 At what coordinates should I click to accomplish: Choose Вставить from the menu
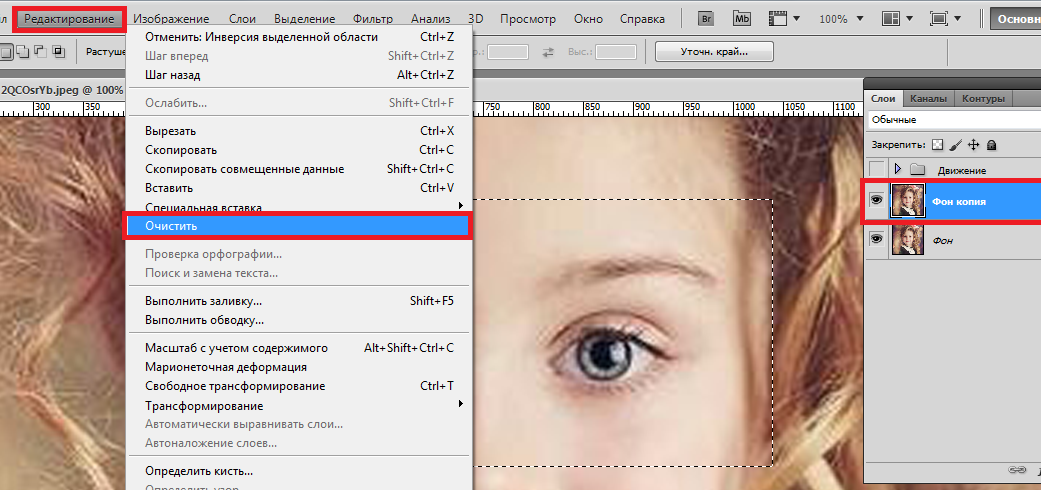(x=299, y=188)
